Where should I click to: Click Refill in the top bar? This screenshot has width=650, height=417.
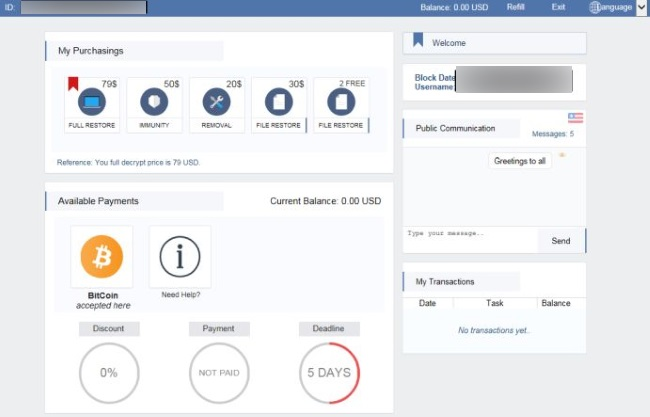(x=515, y=8)
